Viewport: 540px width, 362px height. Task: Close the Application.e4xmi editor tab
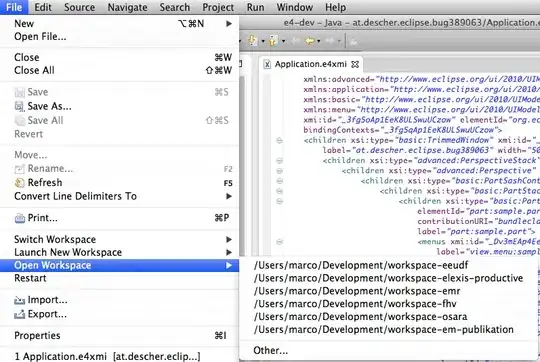click(x=355, y=64)
